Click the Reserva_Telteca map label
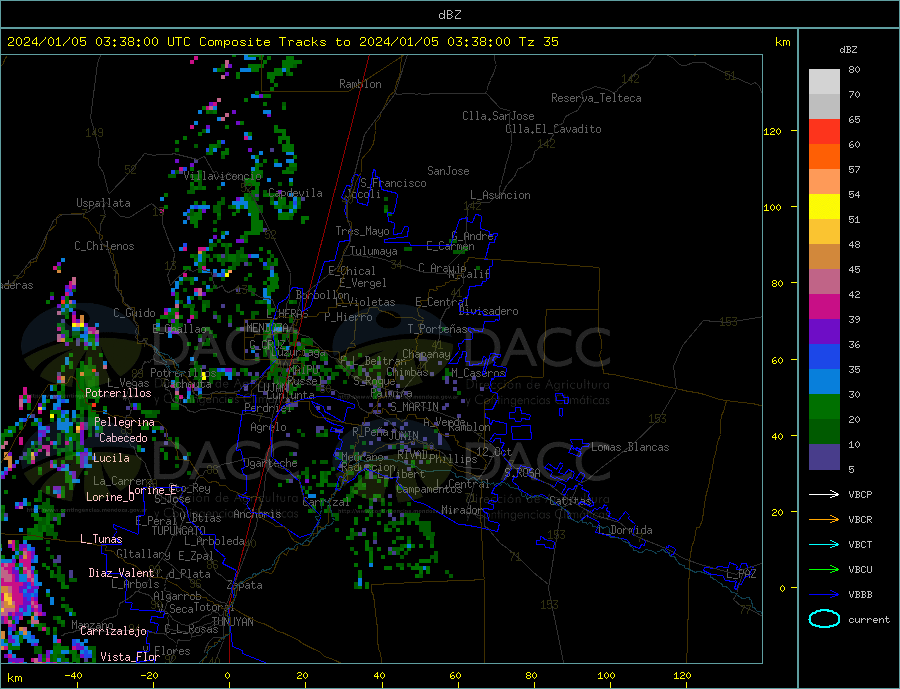 tap(596, 98)
